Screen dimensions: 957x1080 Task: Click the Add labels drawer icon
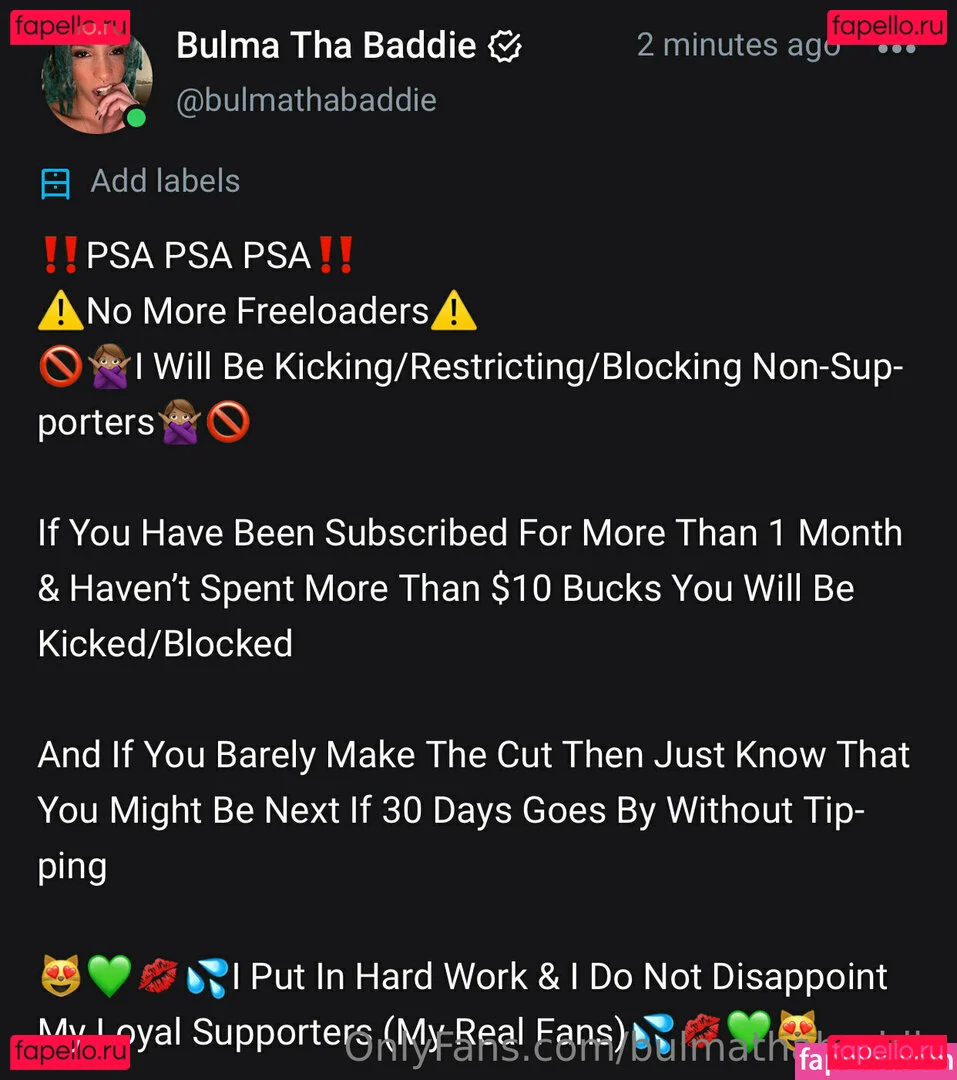55,183
